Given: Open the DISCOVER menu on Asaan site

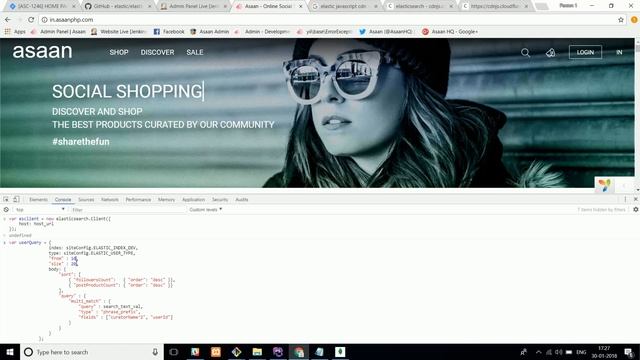Looking at the screenshot, I should [158, 52].
